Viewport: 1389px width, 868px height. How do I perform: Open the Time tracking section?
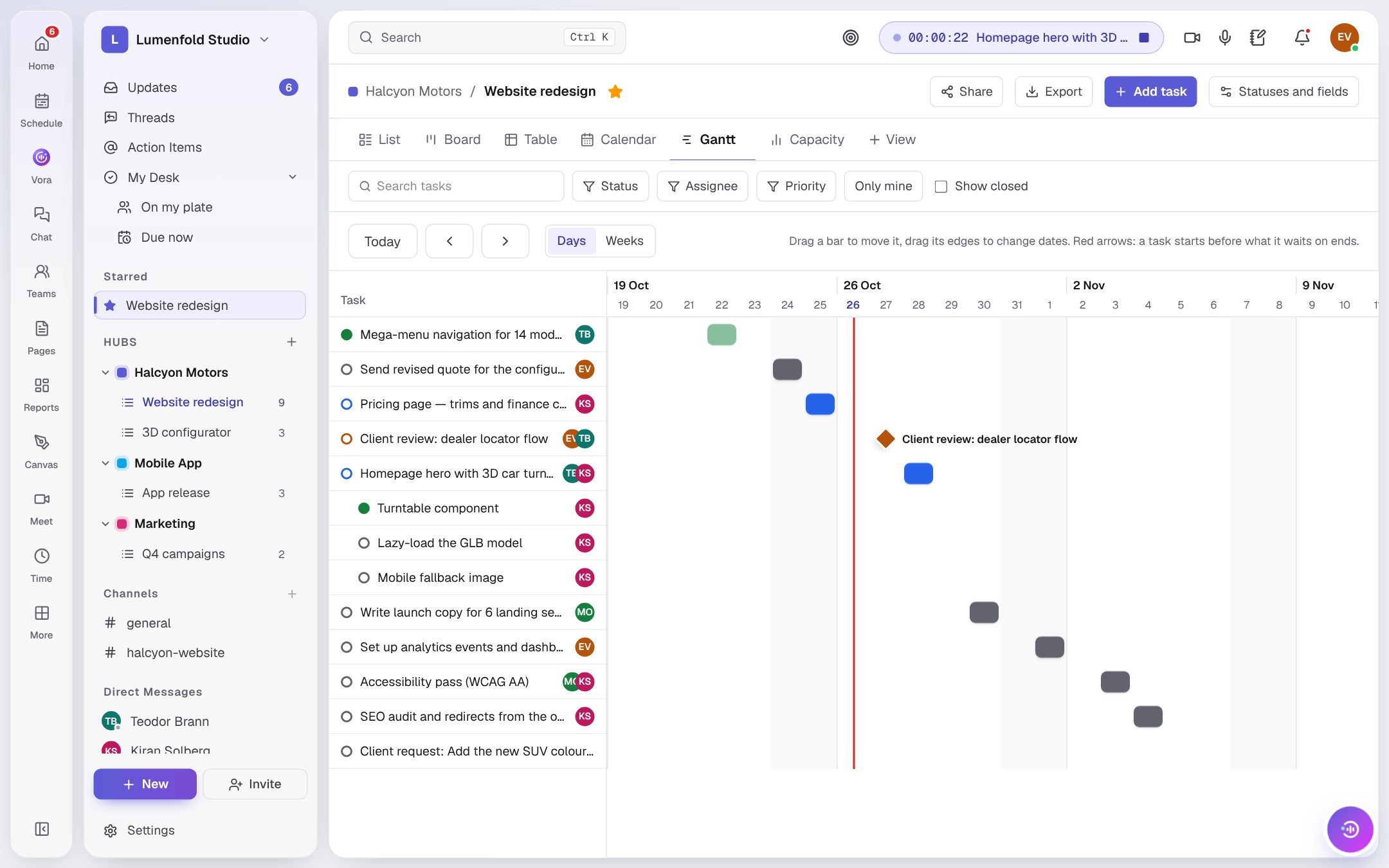click(x=41, y=565)
